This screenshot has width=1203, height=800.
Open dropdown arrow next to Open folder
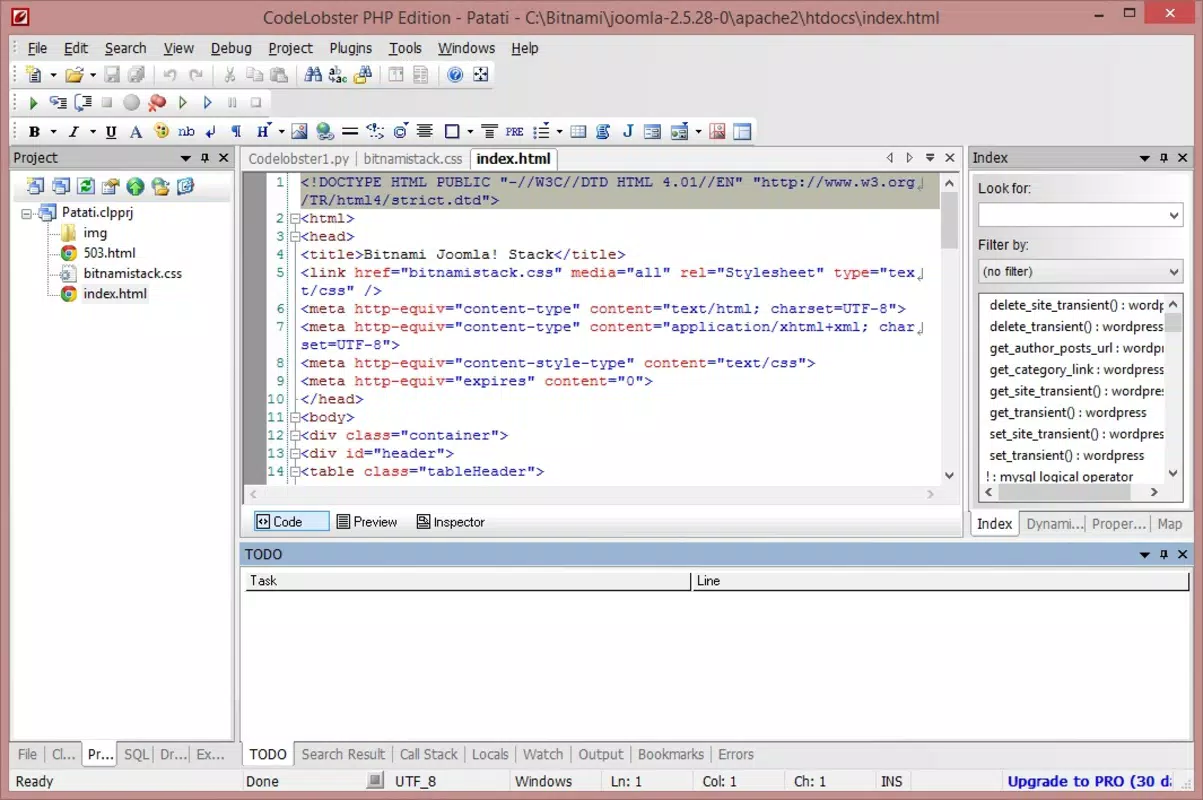tap(93, 75)
